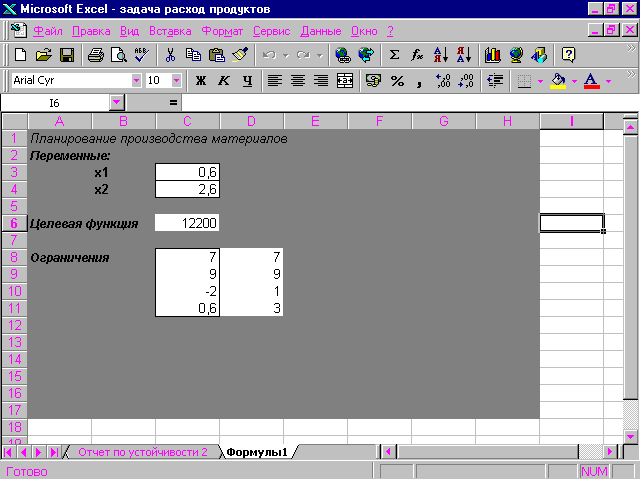Expand the Arial Cyr font name dropdown

coord(136,80)
